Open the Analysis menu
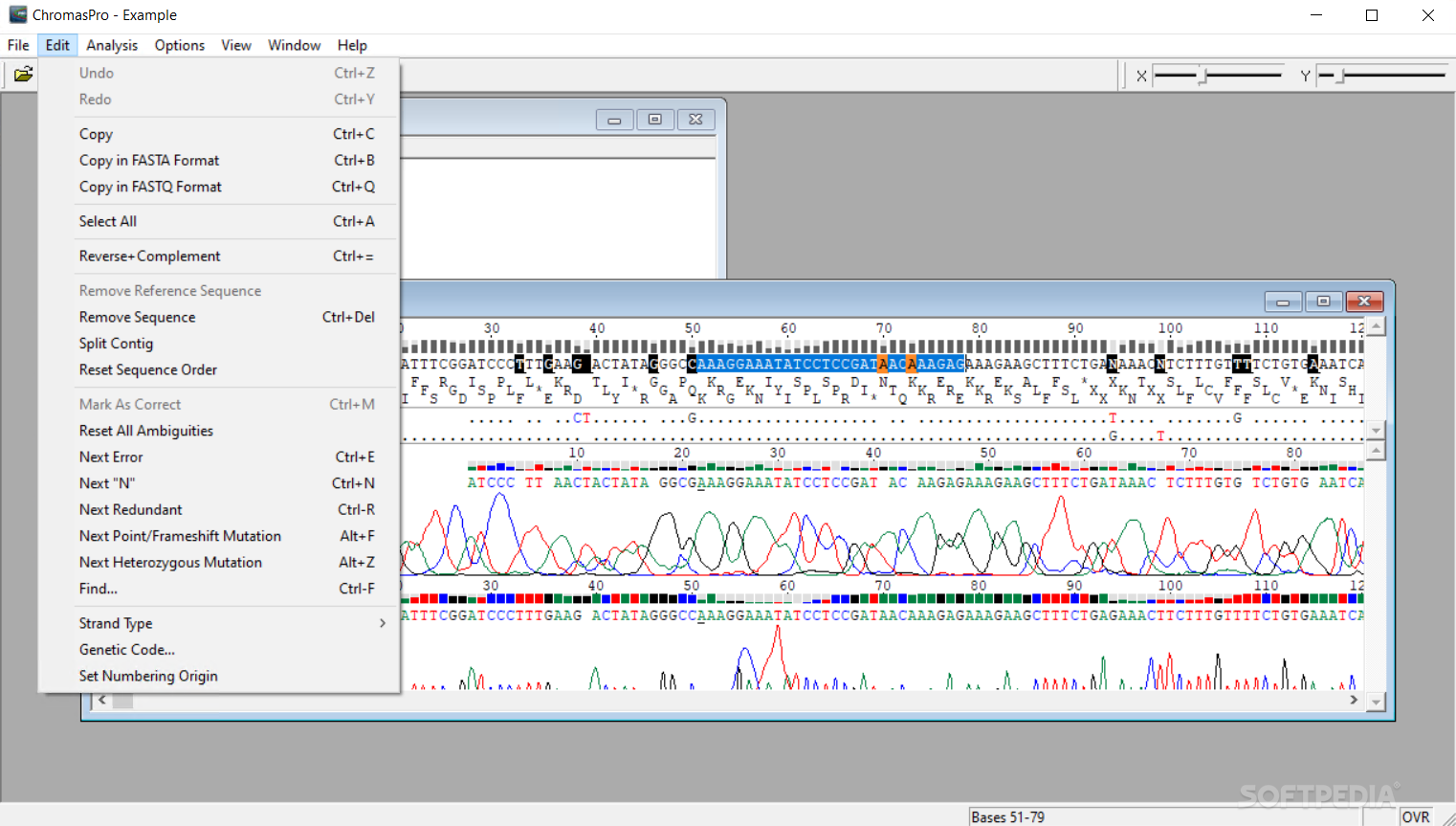 click(112, 45)
